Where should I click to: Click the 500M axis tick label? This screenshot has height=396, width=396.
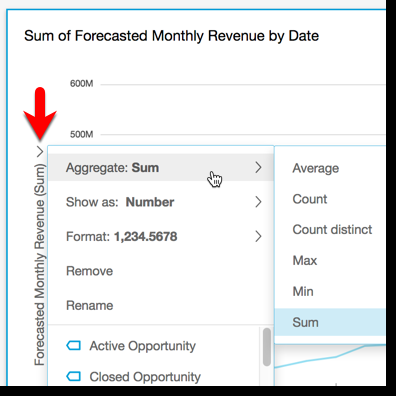[81, 135]
